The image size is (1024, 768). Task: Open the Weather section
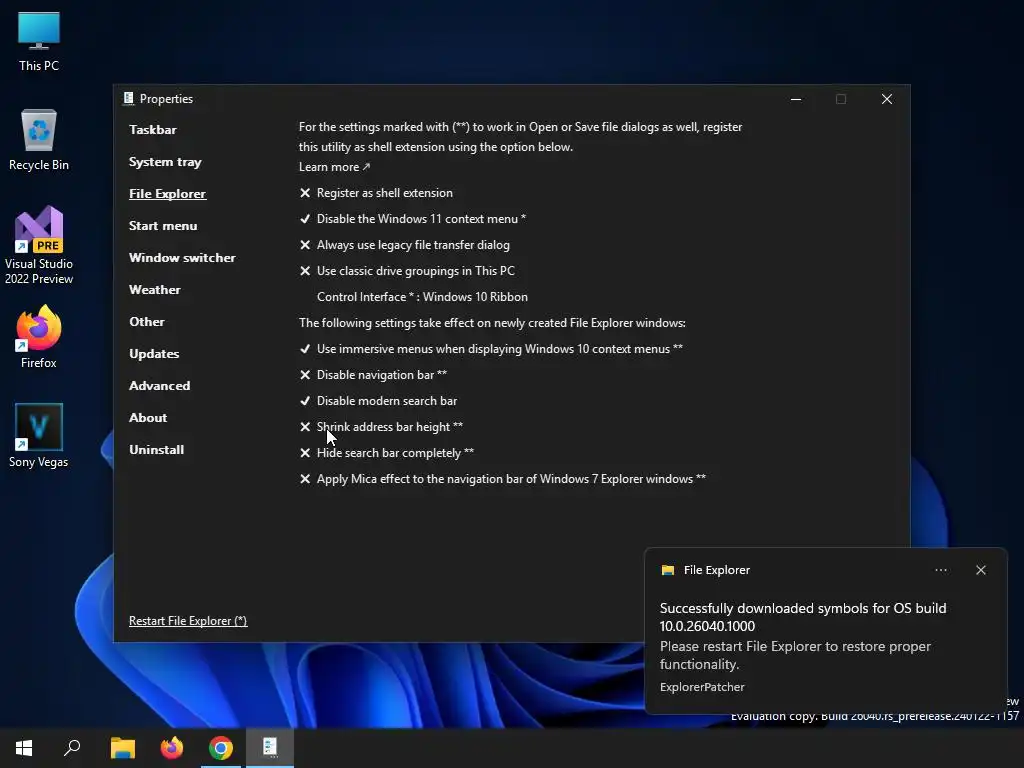point(155,290)
